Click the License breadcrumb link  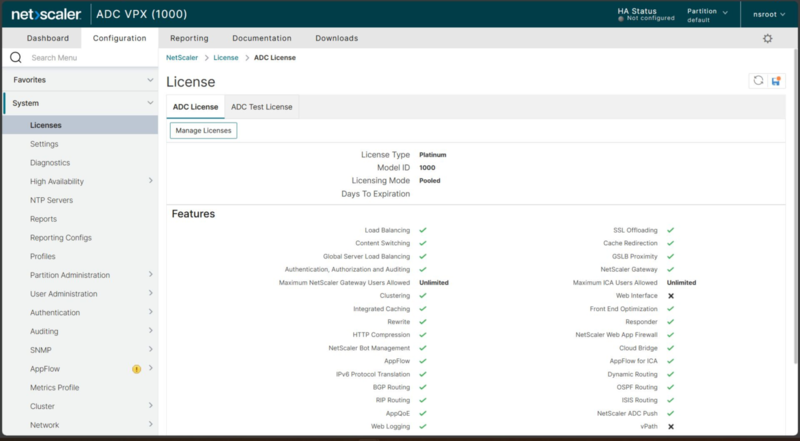[226, 58]
